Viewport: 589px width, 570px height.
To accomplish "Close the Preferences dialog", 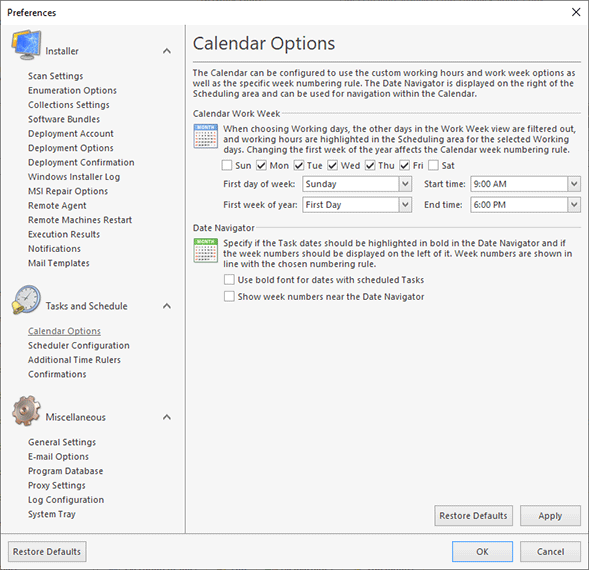I will (x=576, y=12).
